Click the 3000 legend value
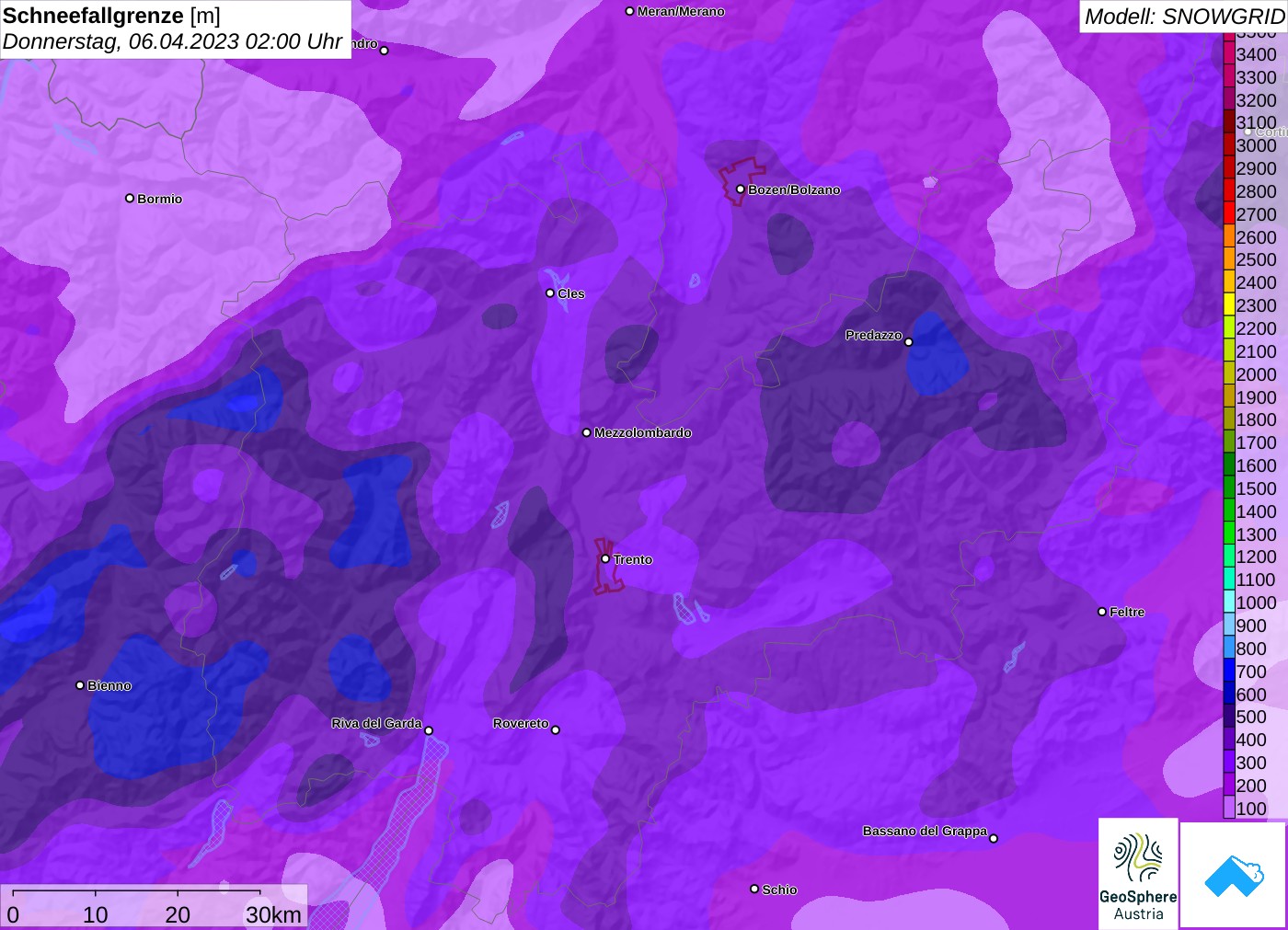The height and width of the screenshot is (930, 1288). click(1256, 145)
